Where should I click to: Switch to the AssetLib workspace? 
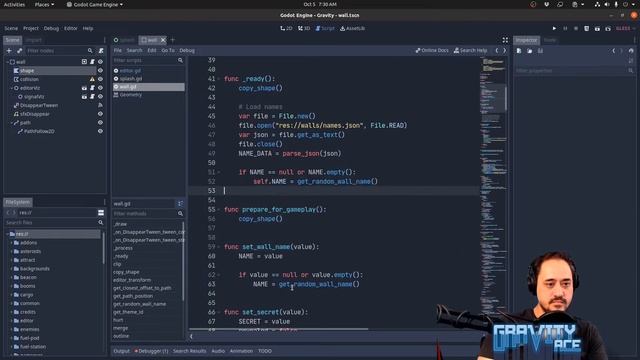coord(353,29)
